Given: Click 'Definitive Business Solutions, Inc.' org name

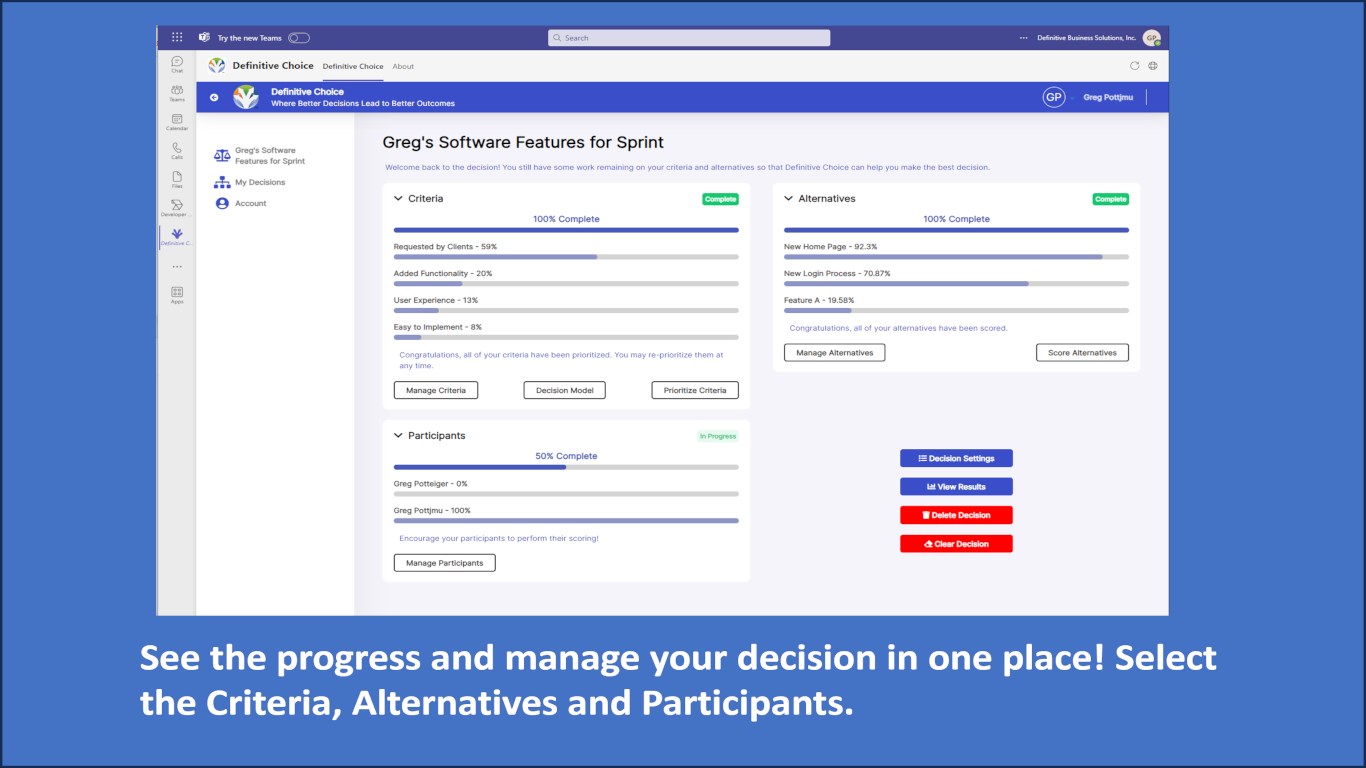Looking at the screenshot, I should [x=1086, y=38].
